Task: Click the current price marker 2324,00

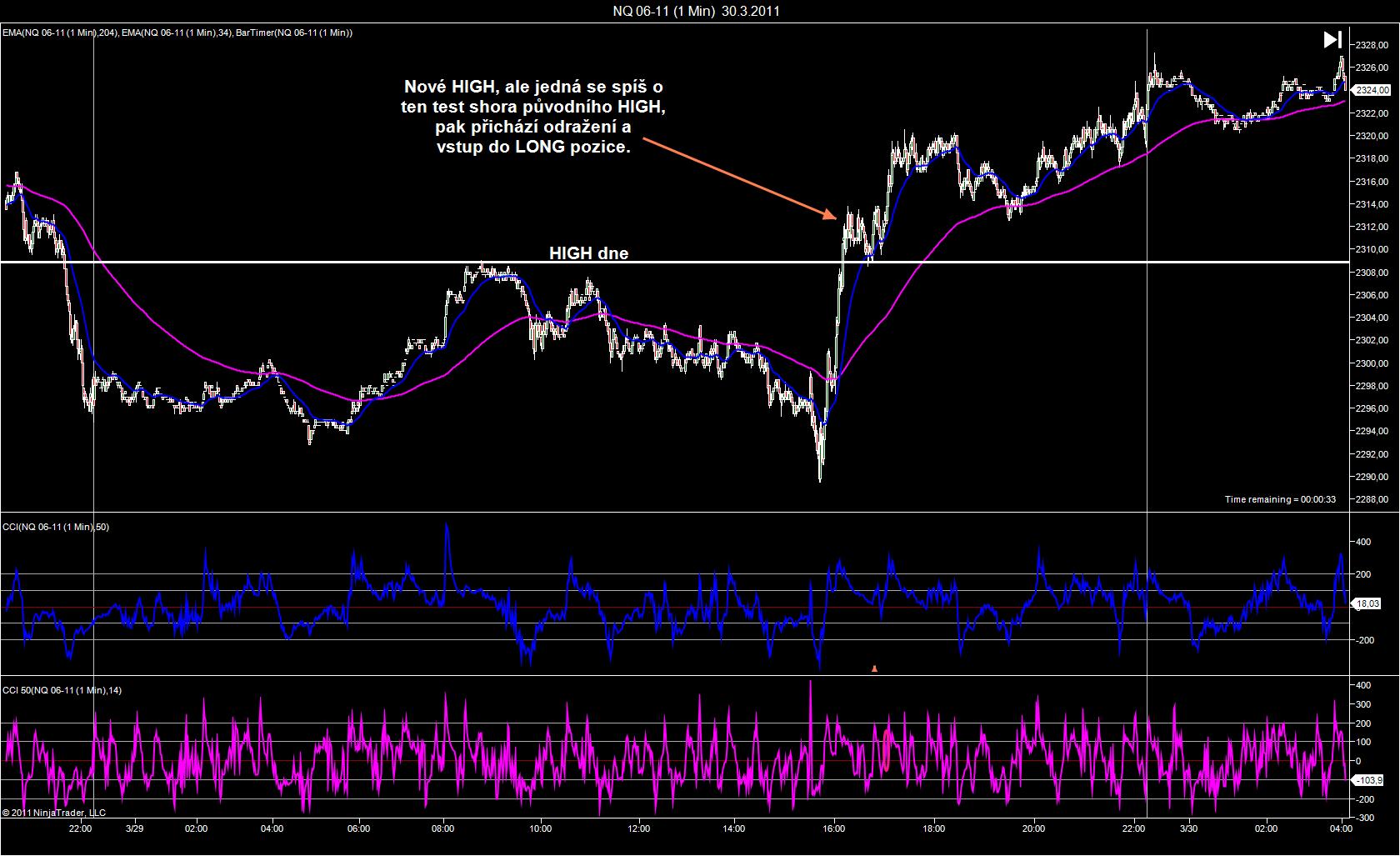Action: 1372,90
